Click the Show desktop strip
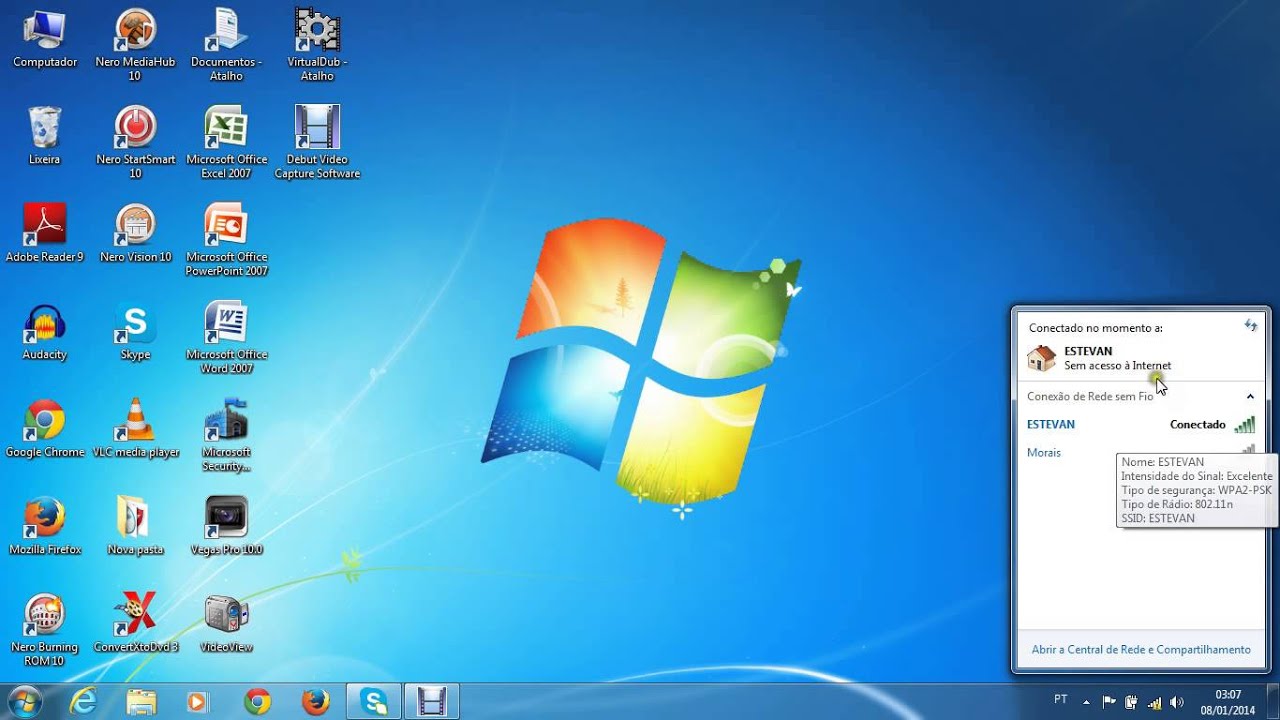1280x720 pixels. (x=1272, y=702)
